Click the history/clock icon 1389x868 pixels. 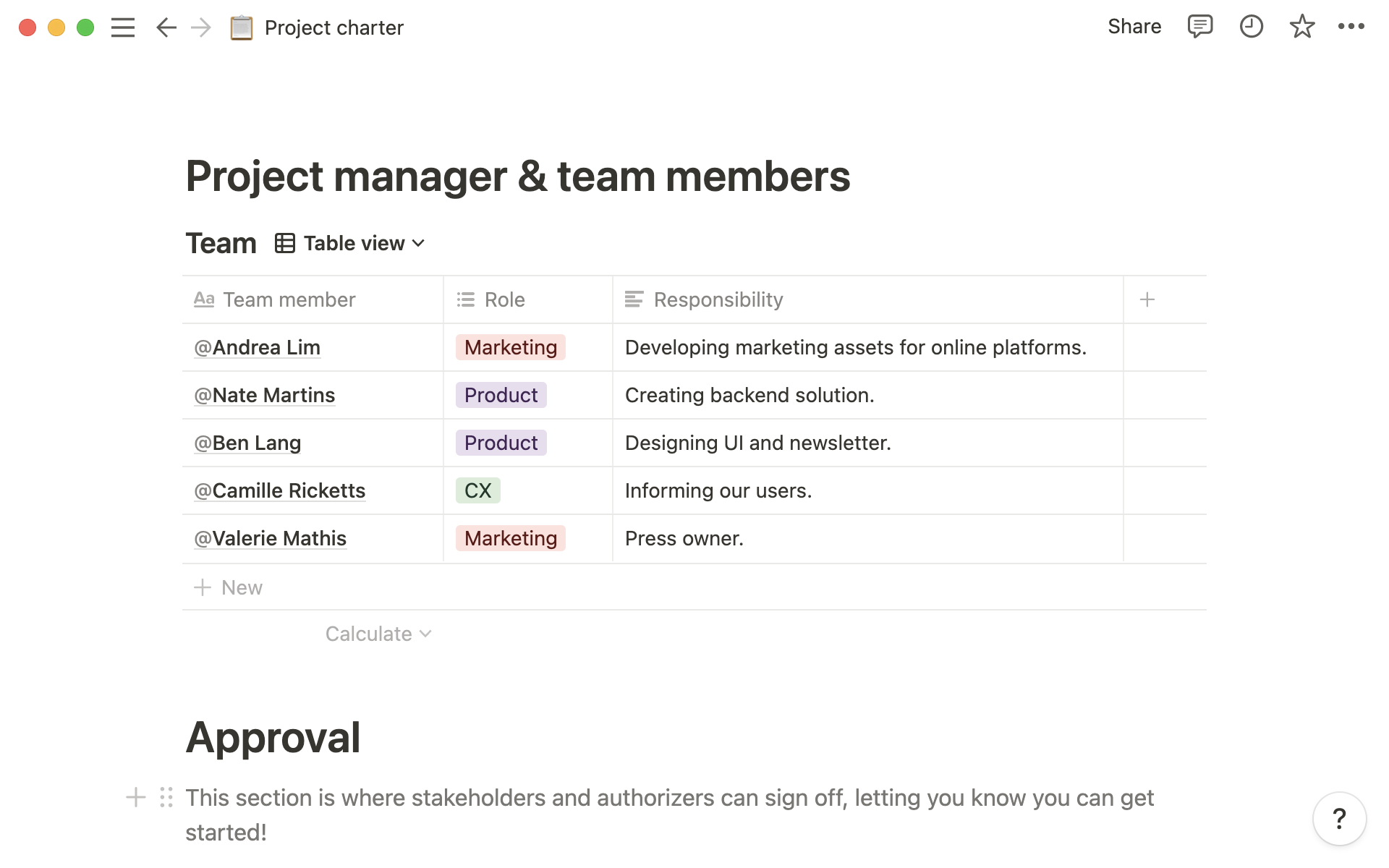coord(1250,28)
